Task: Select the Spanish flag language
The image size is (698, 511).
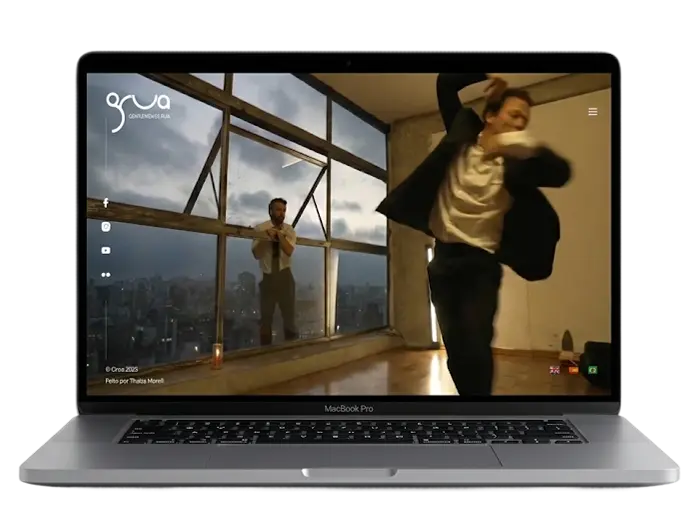Action: coord(573,369)
